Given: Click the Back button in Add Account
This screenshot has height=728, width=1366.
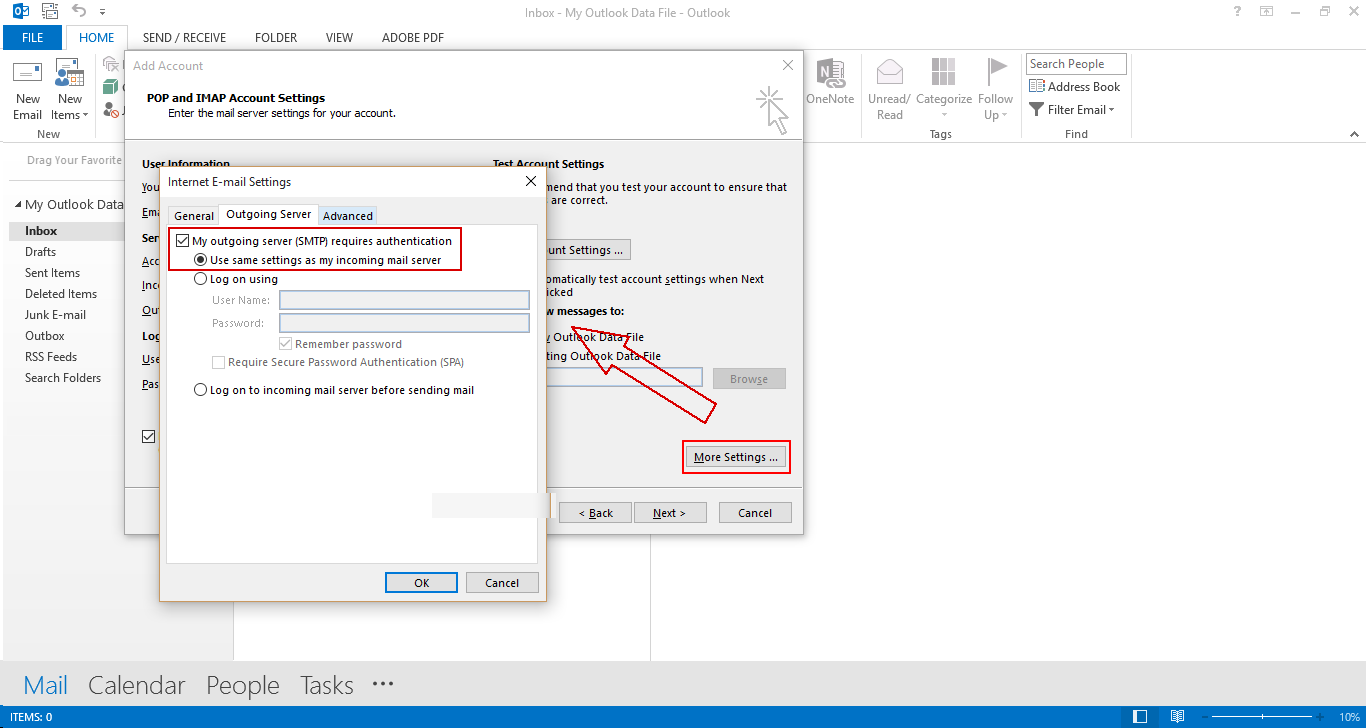Looking at the screenshot, I should tap(595, 513).
